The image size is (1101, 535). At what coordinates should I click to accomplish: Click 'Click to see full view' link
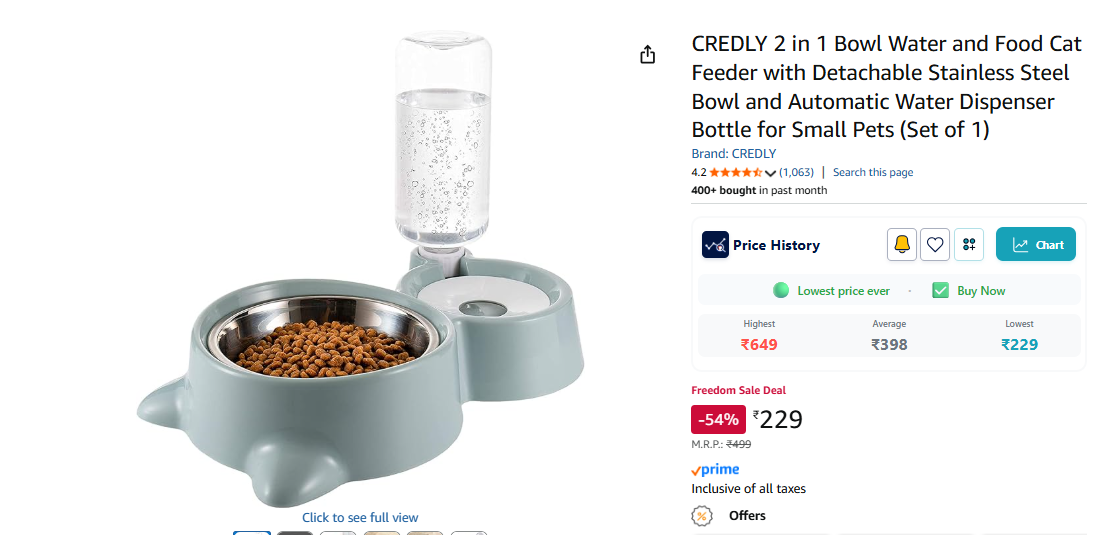pos(360,517)
